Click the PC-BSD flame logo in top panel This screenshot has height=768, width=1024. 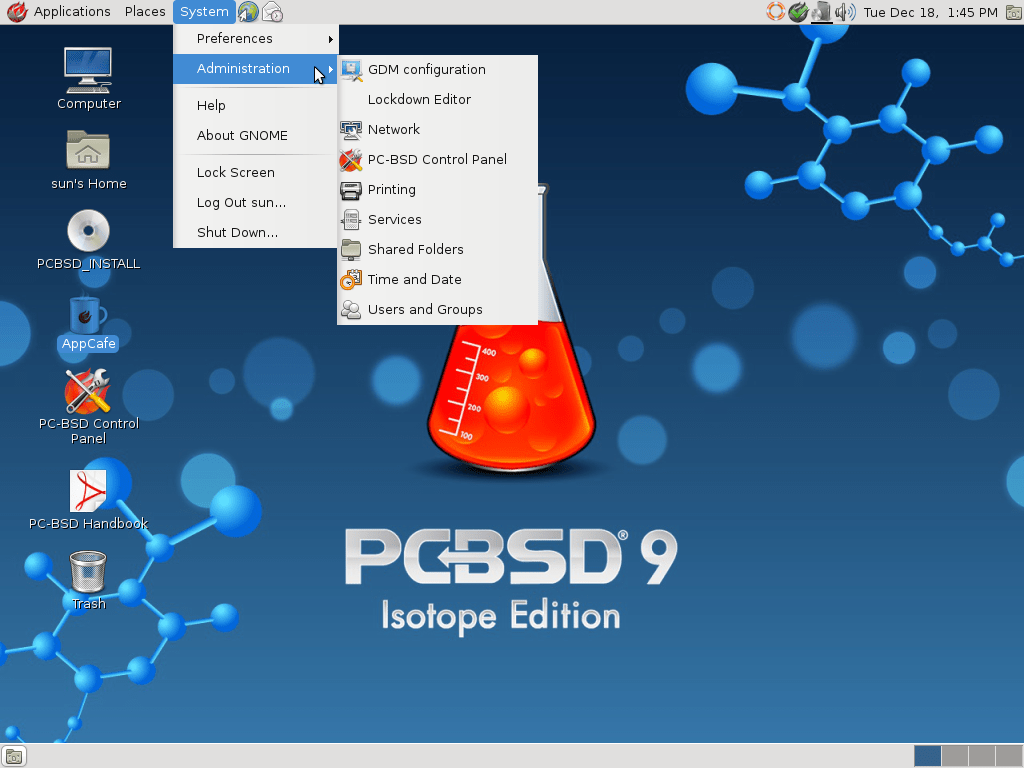point(17,12)
